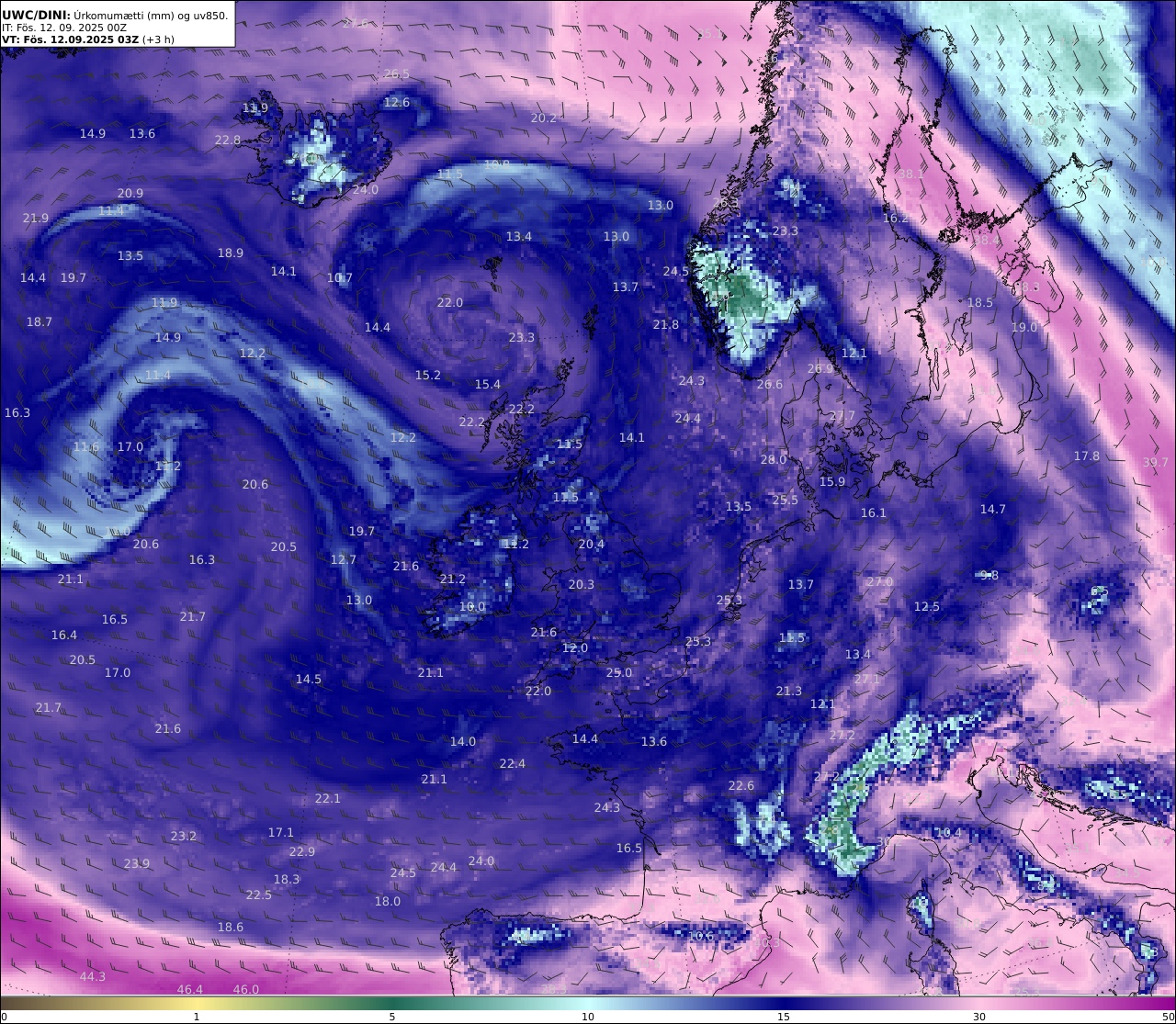This screenshot has width=1176, height=1024.
Task: Click the colorbar tick label '50'
Action: coord(1169,1017)
